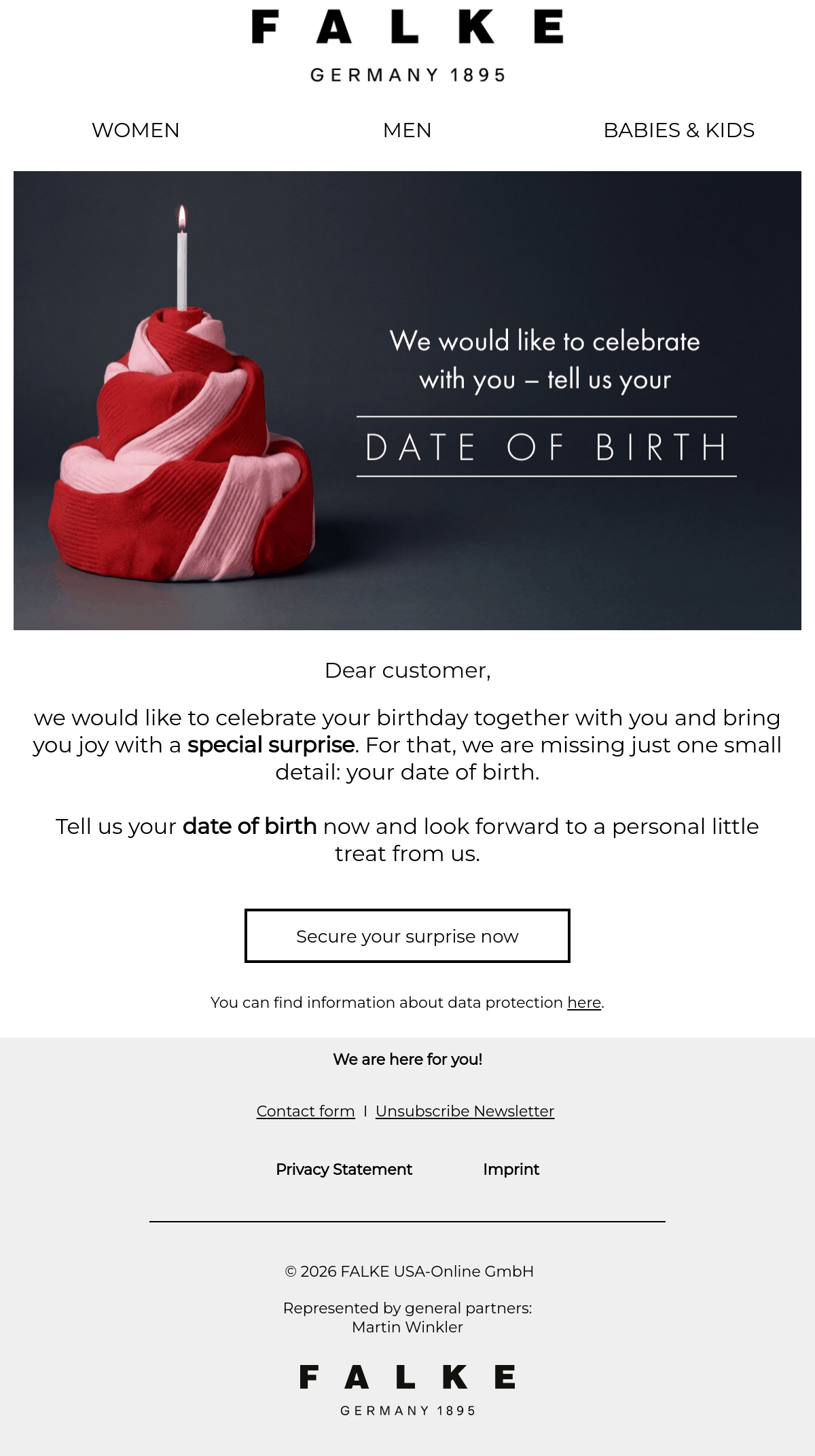The image size is (815, 1456).
Task: Click the GERMANY 1895 header tagline
Action: coord(407,75)
